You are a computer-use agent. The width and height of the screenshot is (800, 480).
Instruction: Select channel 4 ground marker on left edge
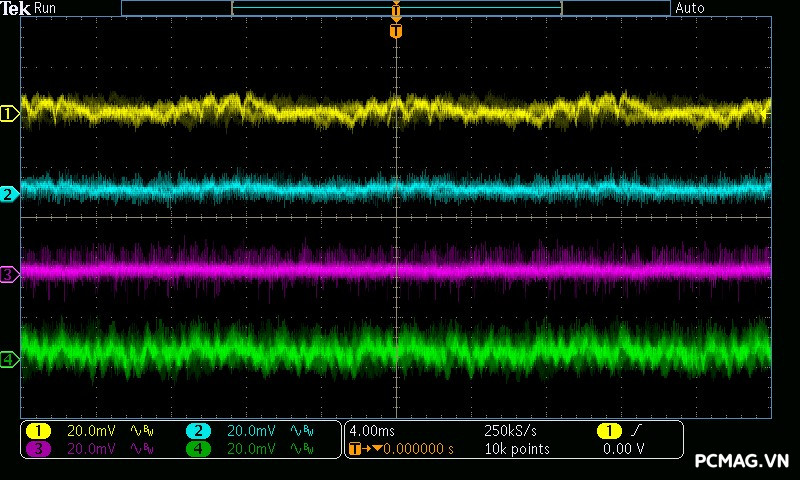click(x=9, y=359)
